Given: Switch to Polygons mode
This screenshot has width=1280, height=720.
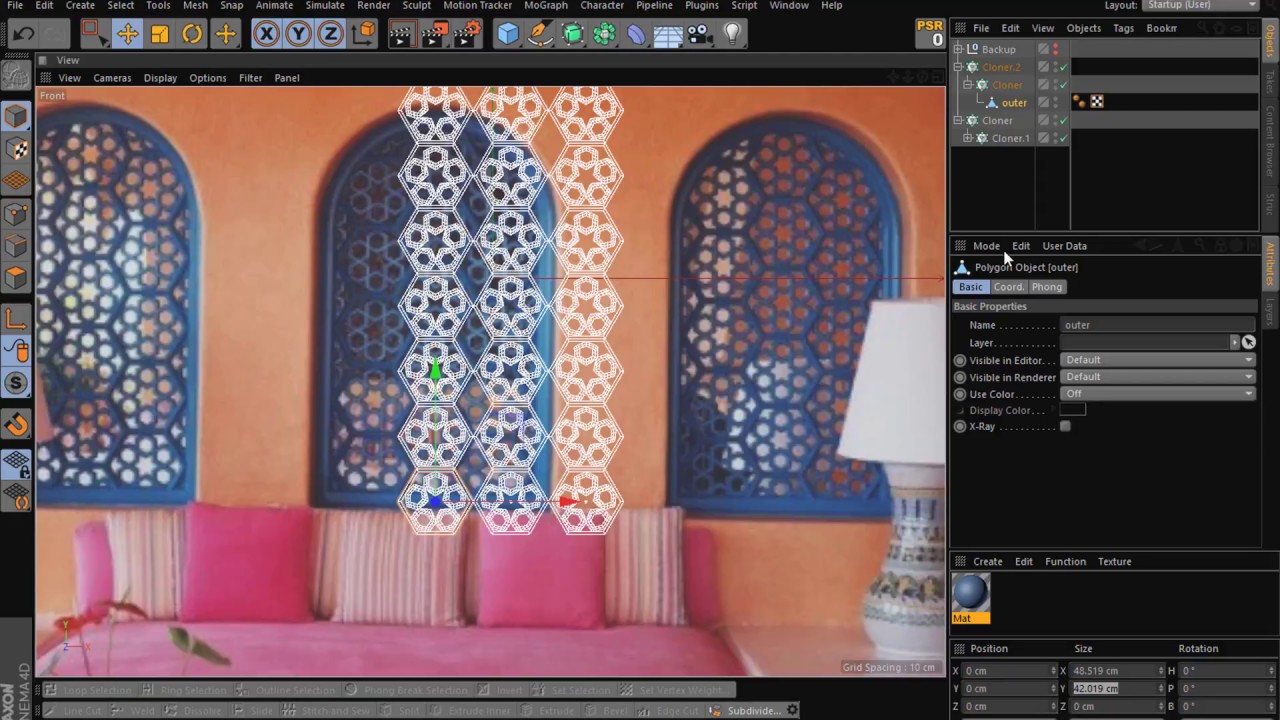Looking at the screenshot, I should (16, 277).
